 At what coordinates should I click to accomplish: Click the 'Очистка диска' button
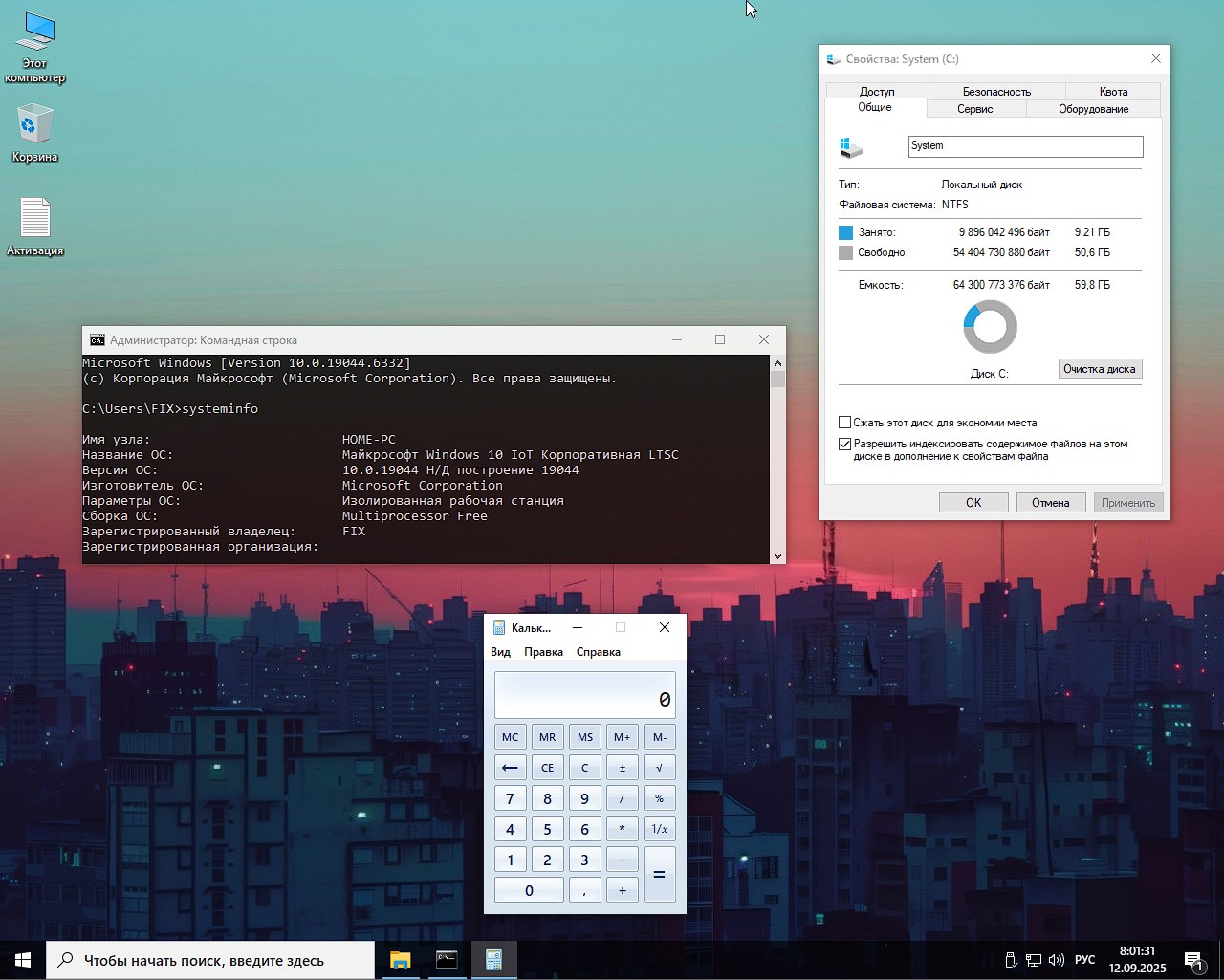(1100, 369)
